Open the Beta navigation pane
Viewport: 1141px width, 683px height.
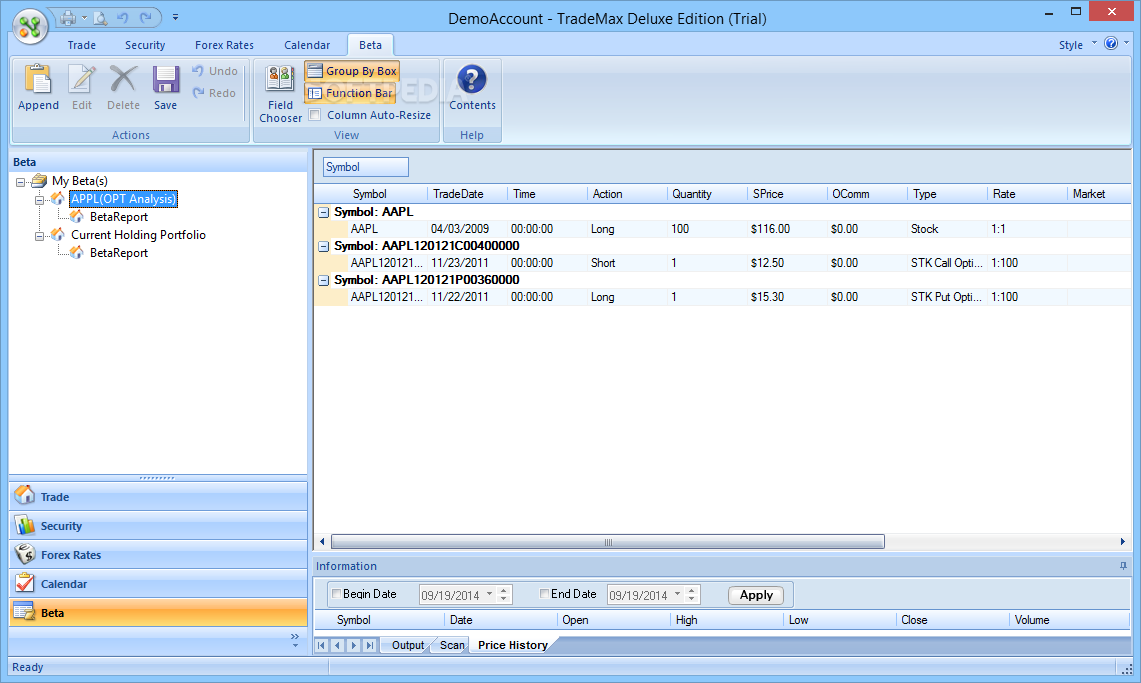(158, 613)
